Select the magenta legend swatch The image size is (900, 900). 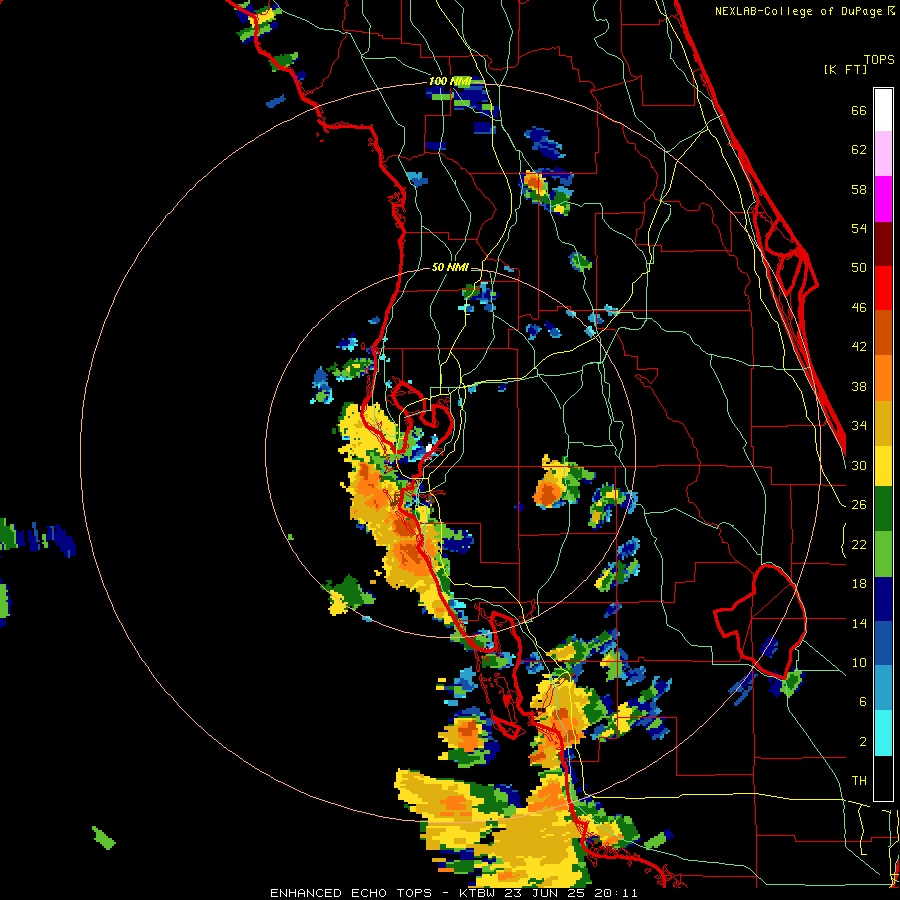coord(883,199)
